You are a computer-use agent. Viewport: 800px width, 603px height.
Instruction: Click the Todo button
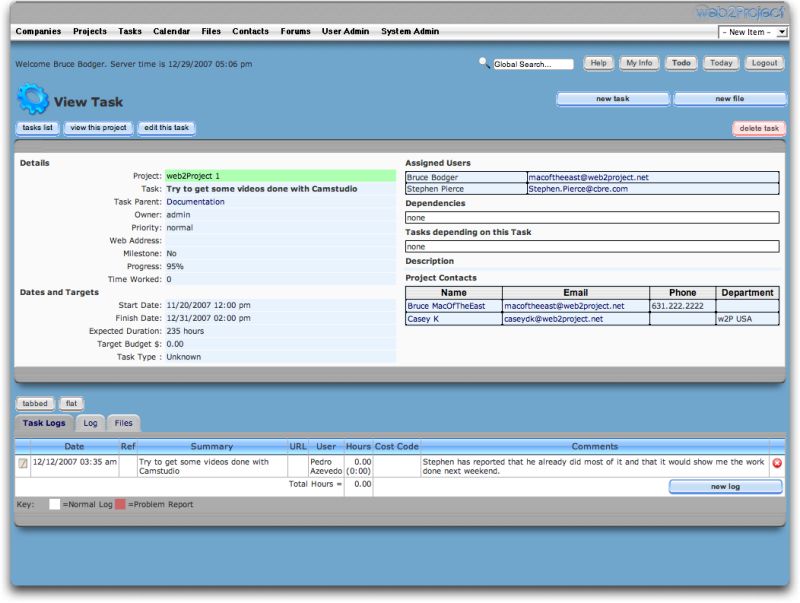pyautogui.click(x=681, y=63)
